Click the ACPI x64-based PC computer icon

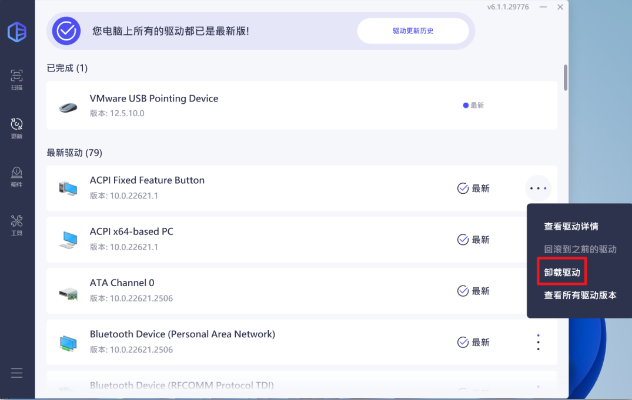coord(68,240)
